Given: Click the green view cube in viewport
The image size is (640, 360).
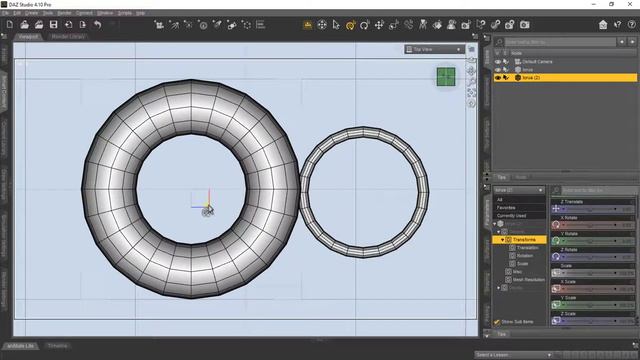Looking at the screenshot, I should 446,77.
